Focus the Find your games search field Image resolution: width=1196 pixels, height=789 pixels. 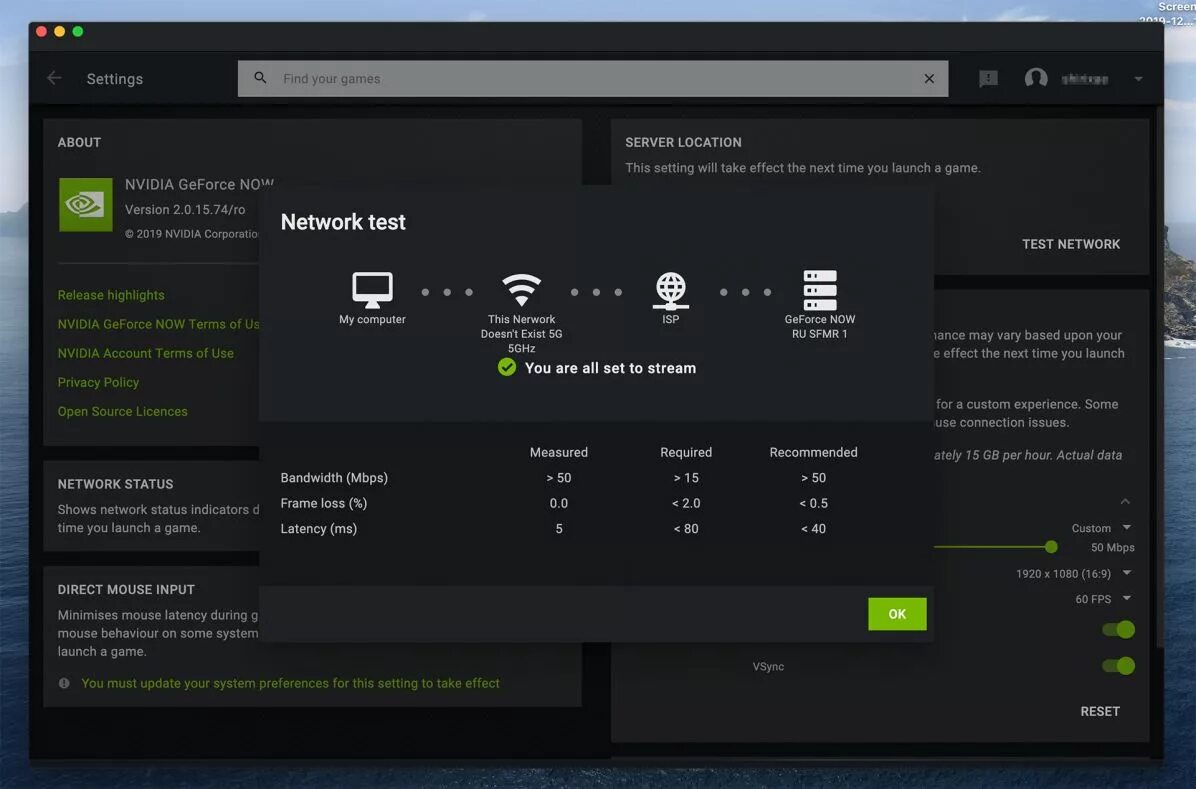click(x=593, y=79)
